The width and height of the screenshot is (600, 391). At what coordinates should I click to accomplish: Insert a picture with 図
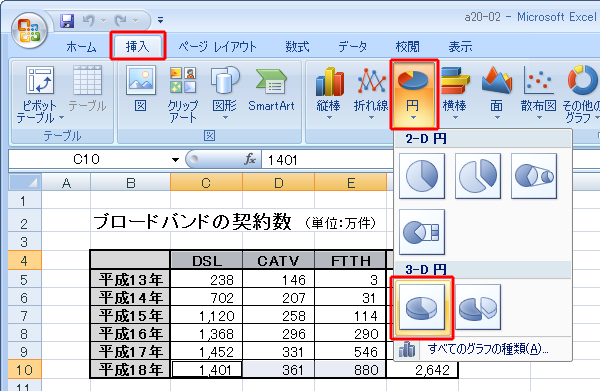141,89
